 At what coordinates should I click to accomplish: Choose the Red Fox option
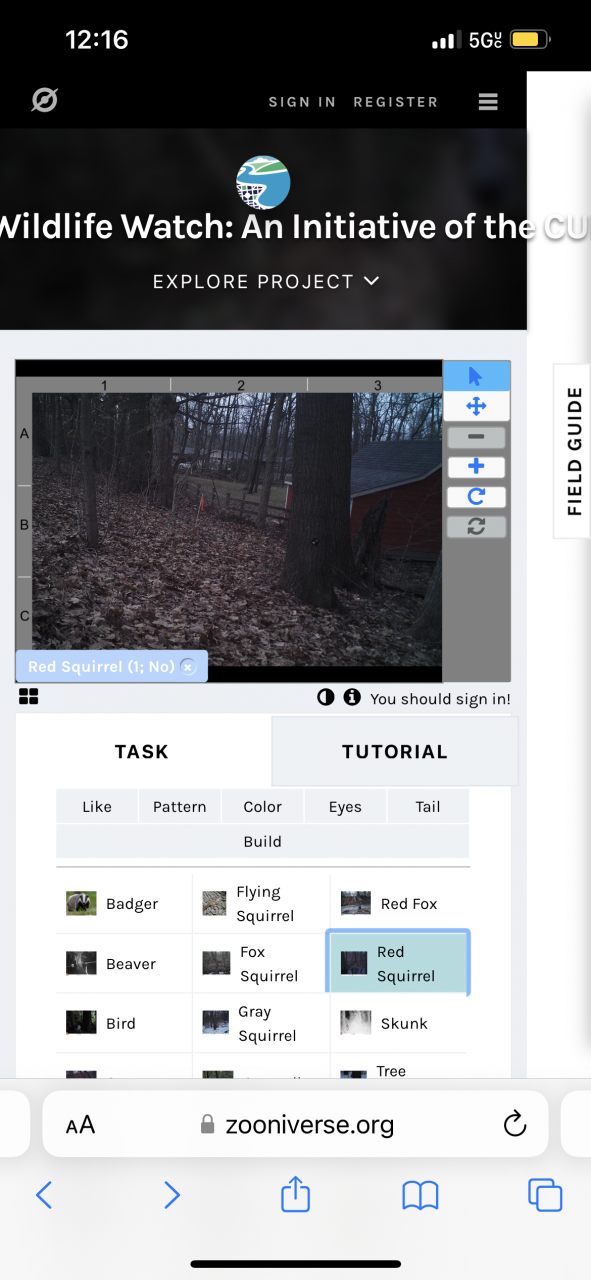pos(398,904)
